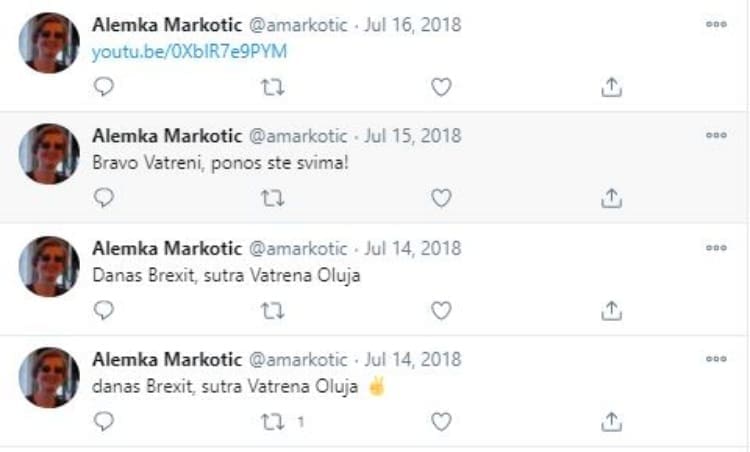This screenshot has height=452, width=750.
Task: Like the 'Bravo Vatreni, ponos ste svima' tweet
Action: pos(441,198)
